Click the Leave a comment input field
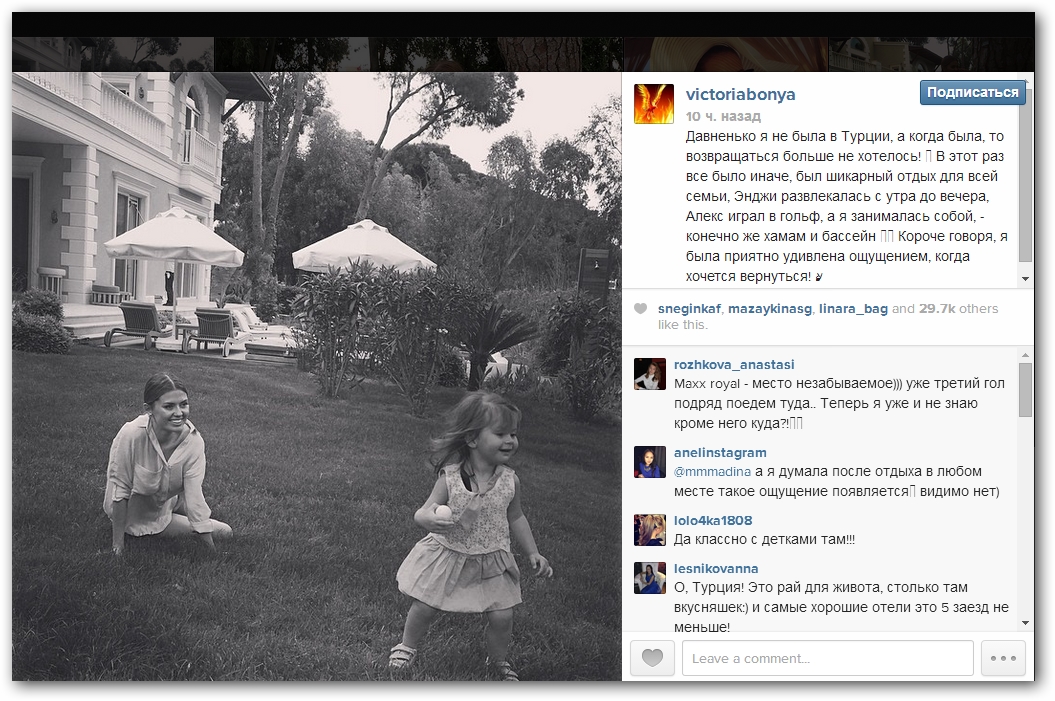This screenshot has height=701, width=1055. [x=828, y=658]
